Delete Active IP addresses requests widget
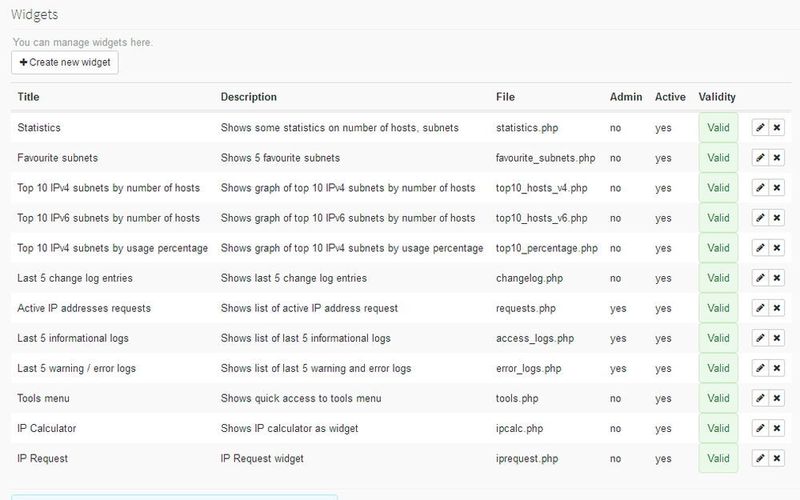 [777, 308]
